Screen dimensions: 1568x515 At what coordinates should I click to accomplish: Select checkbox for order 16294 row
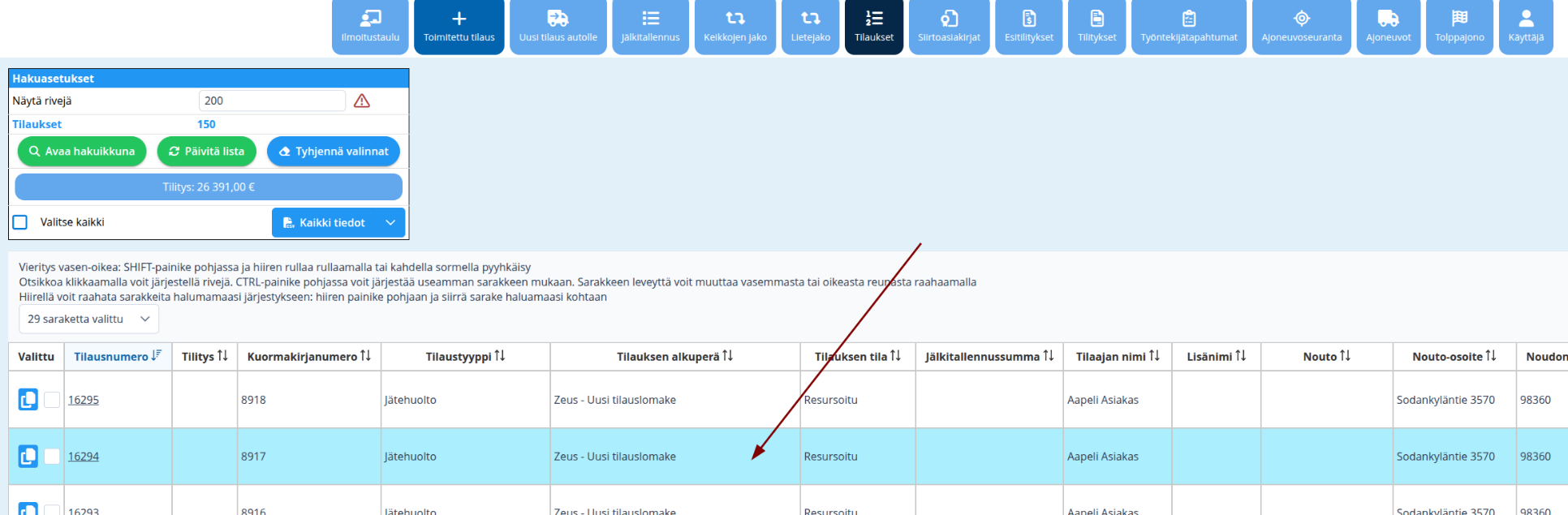pos(52,457)
